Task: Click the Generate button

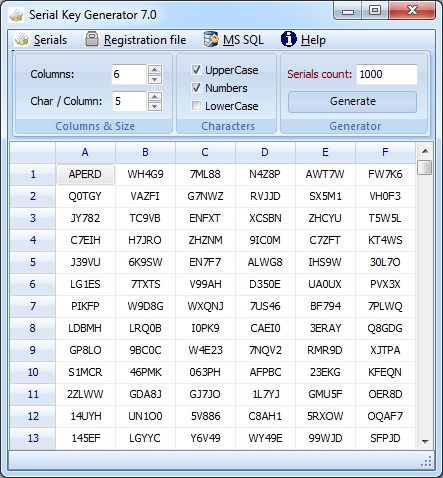Action: click(353, 101)
